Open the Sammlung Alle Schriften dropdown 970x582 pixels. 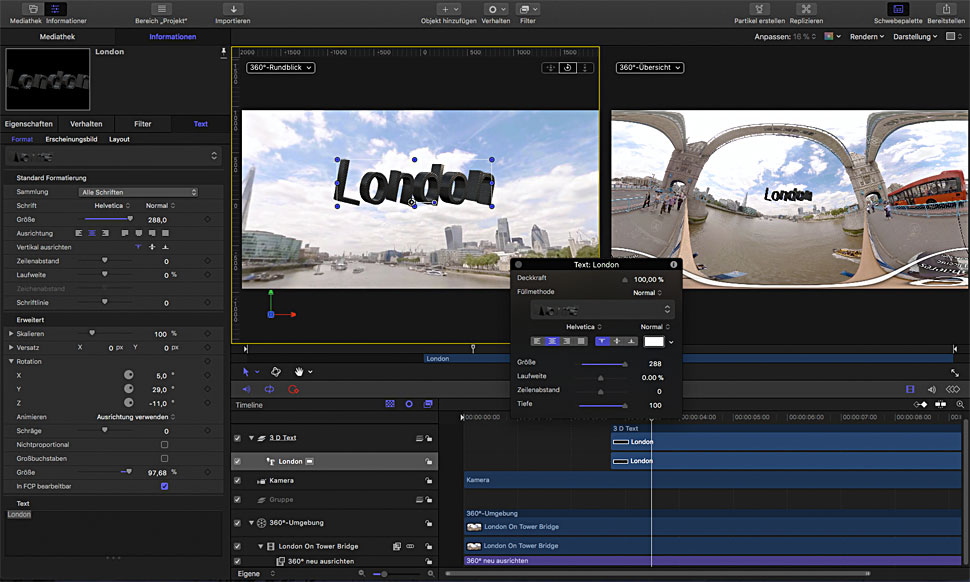click(x=139, y=192)
